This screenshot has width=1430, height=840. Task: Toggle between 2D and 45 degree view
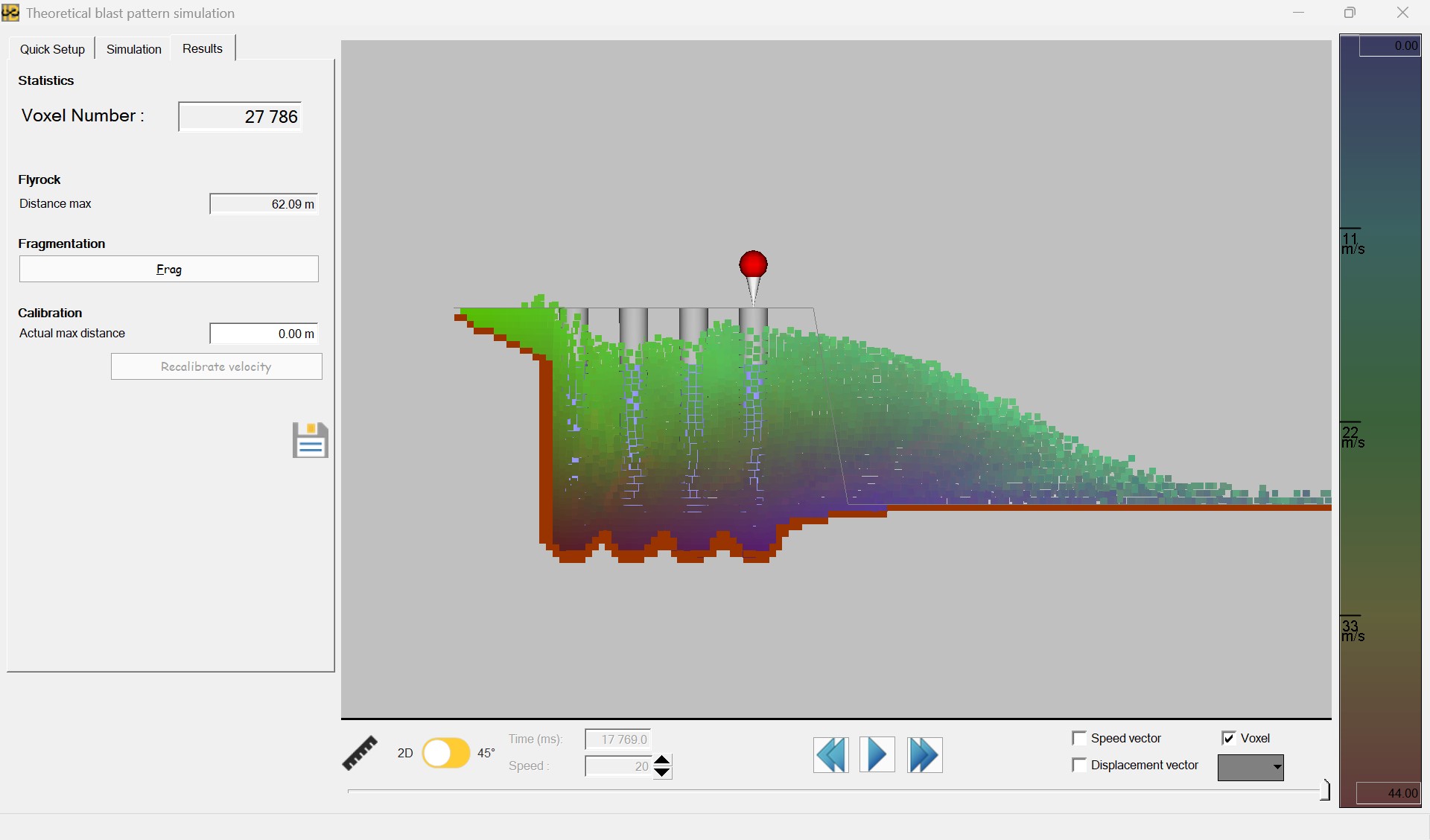pos(447,753)
